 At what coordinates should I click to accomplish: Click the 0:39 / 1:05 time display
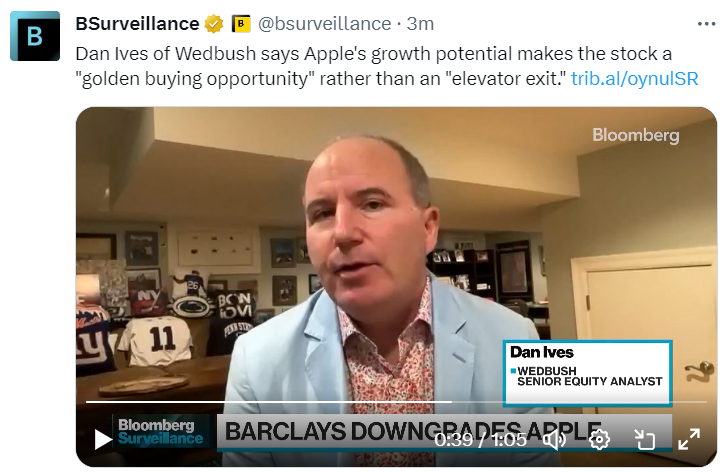[480, 440]
